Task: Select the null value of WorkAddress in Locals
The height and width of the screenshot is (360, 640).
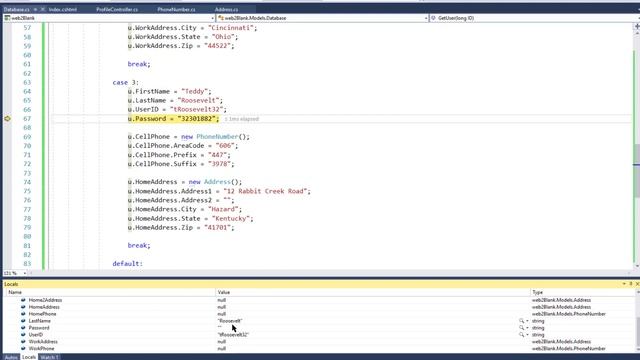Action: pos(222,342)
